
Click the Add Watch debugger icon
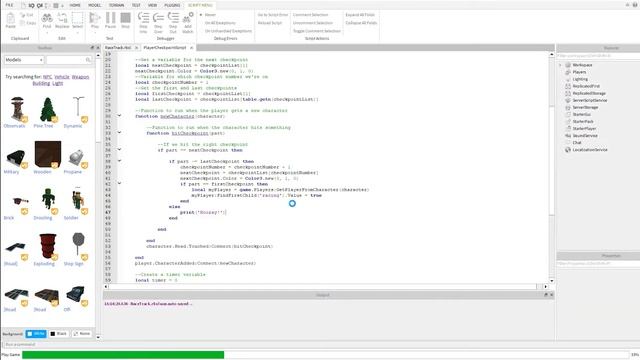(x=188, y=22)
